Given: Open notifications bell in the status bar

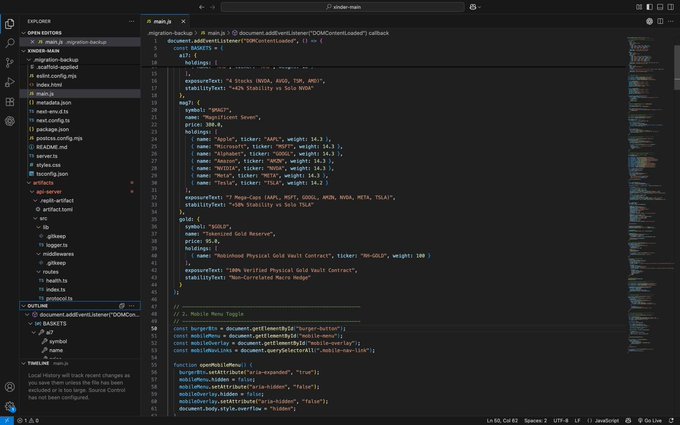Looking at the screenshot, I should [x=671, y=421].
